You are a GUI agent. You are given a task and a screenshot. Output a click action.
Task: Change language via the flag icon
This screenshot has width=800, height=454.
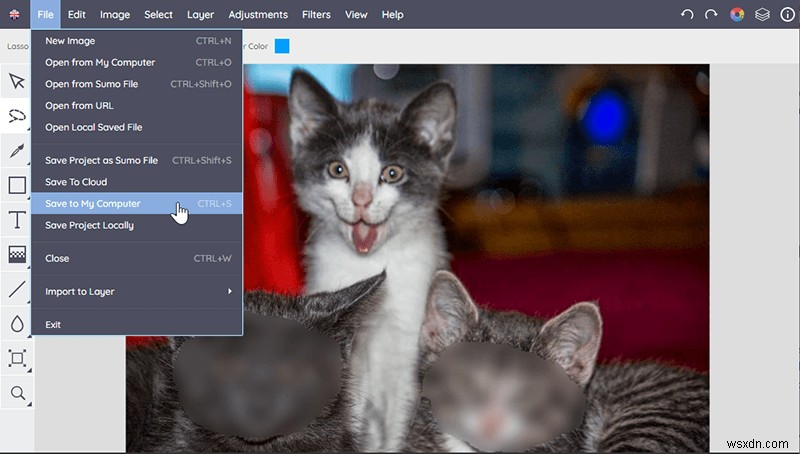tap(14, 14)
